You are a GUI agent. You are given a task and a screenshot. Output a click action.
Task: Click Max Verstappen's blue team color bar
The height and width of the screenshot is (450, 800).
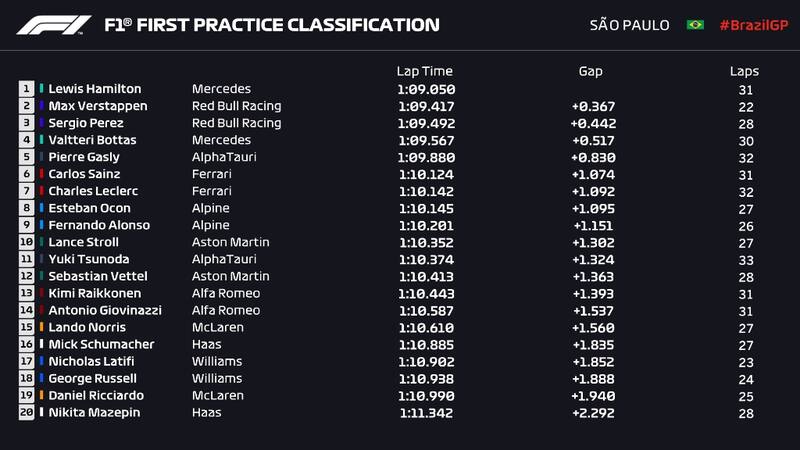42,106
